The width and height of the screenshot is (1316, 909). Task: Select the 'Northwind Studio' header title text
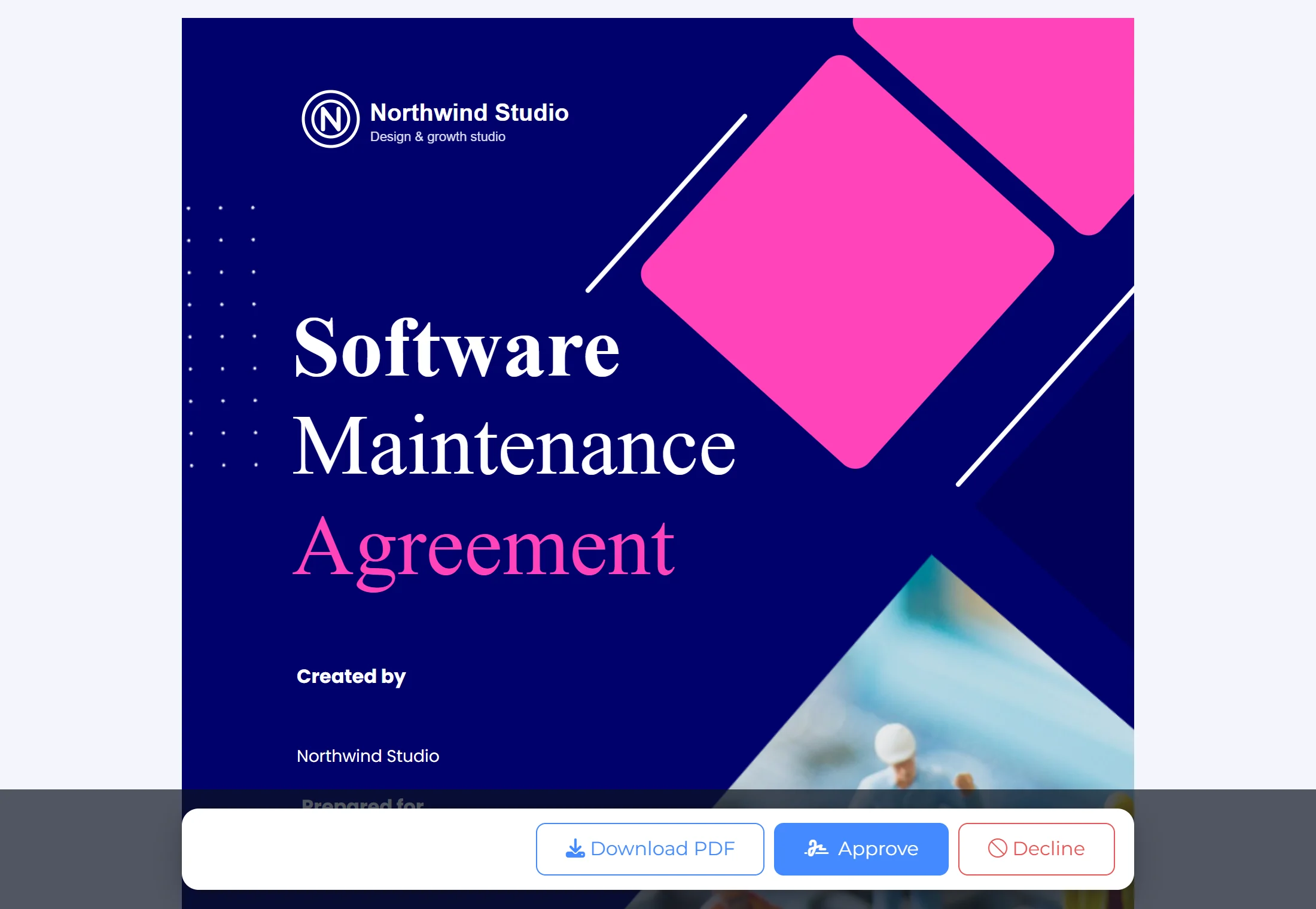pyautogui.click(x=469, y=112)
